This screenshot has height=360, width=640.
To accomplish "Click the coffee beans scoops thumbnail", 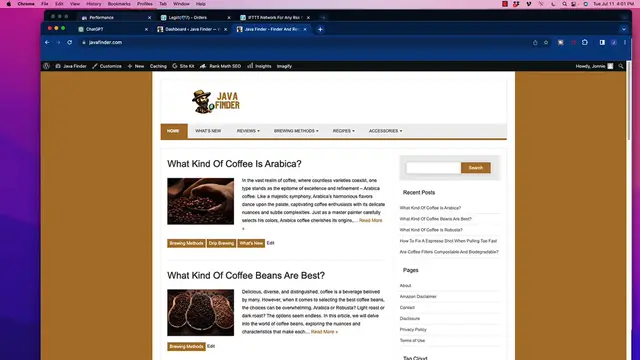I will tap(200, 313).
